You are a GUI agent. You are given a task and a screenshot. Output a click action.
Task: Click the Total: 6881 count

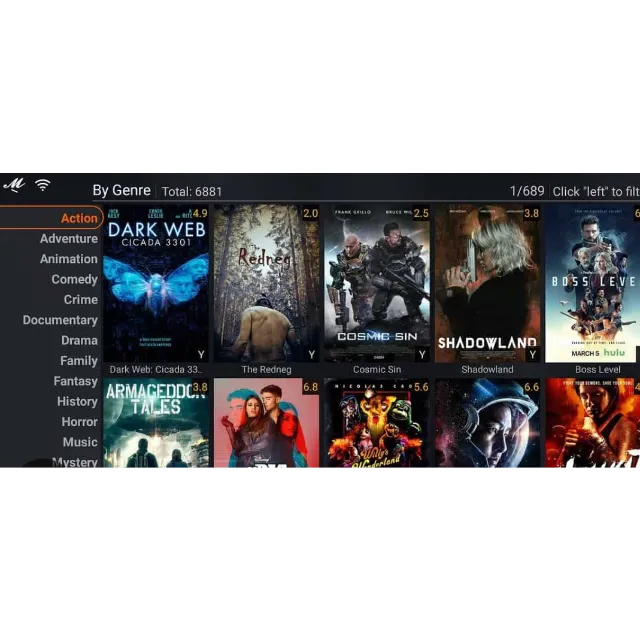(x=192, y=192)
